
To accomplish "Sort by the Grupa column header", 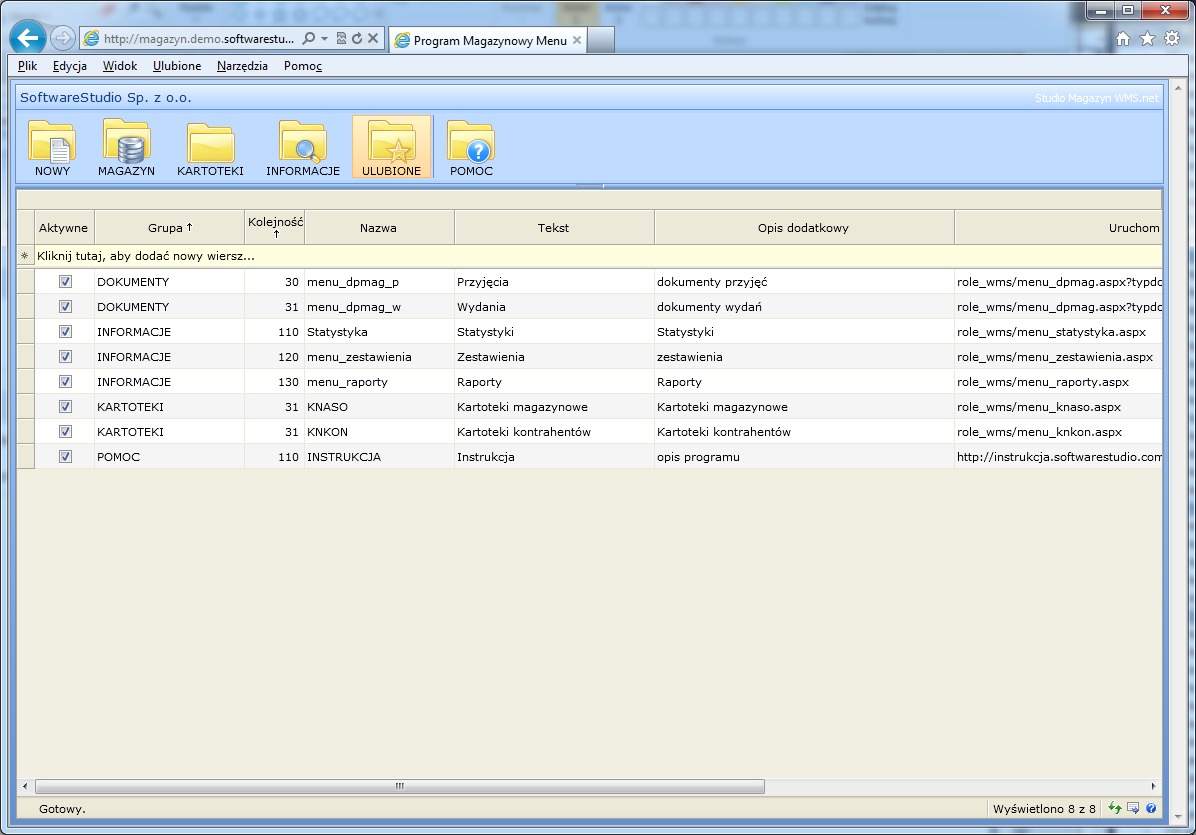I will click(169, 228).
